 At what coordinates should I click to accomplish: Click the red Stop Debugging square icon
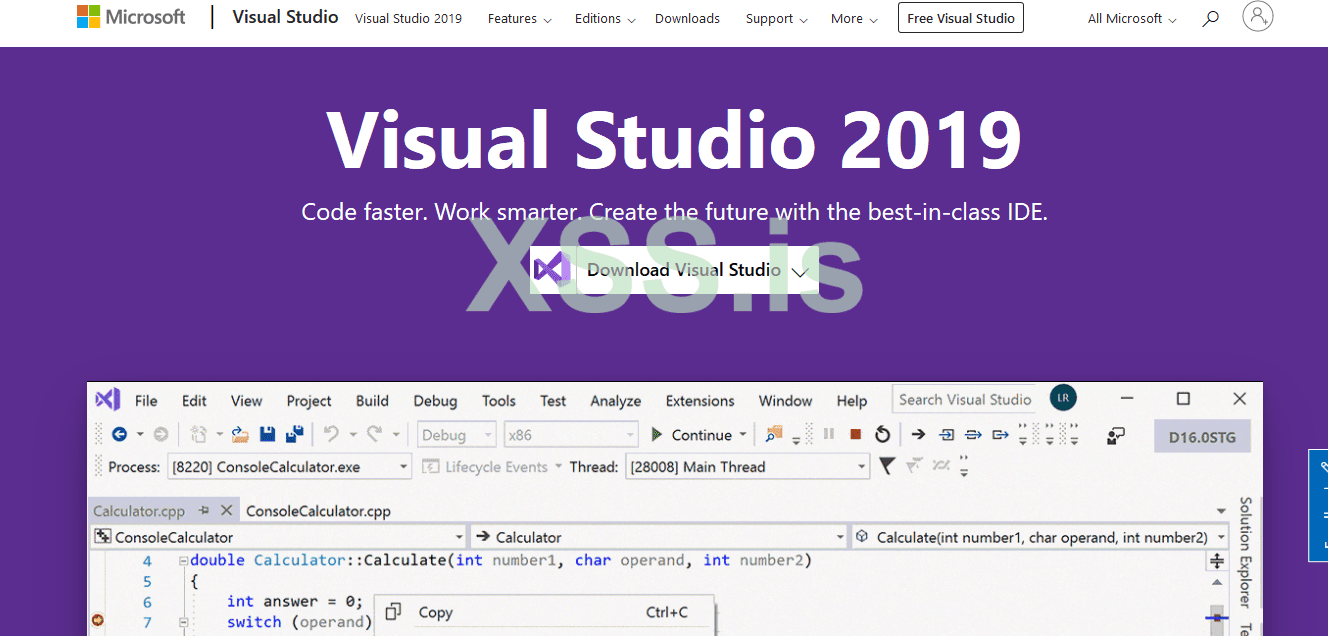point(855,434)
